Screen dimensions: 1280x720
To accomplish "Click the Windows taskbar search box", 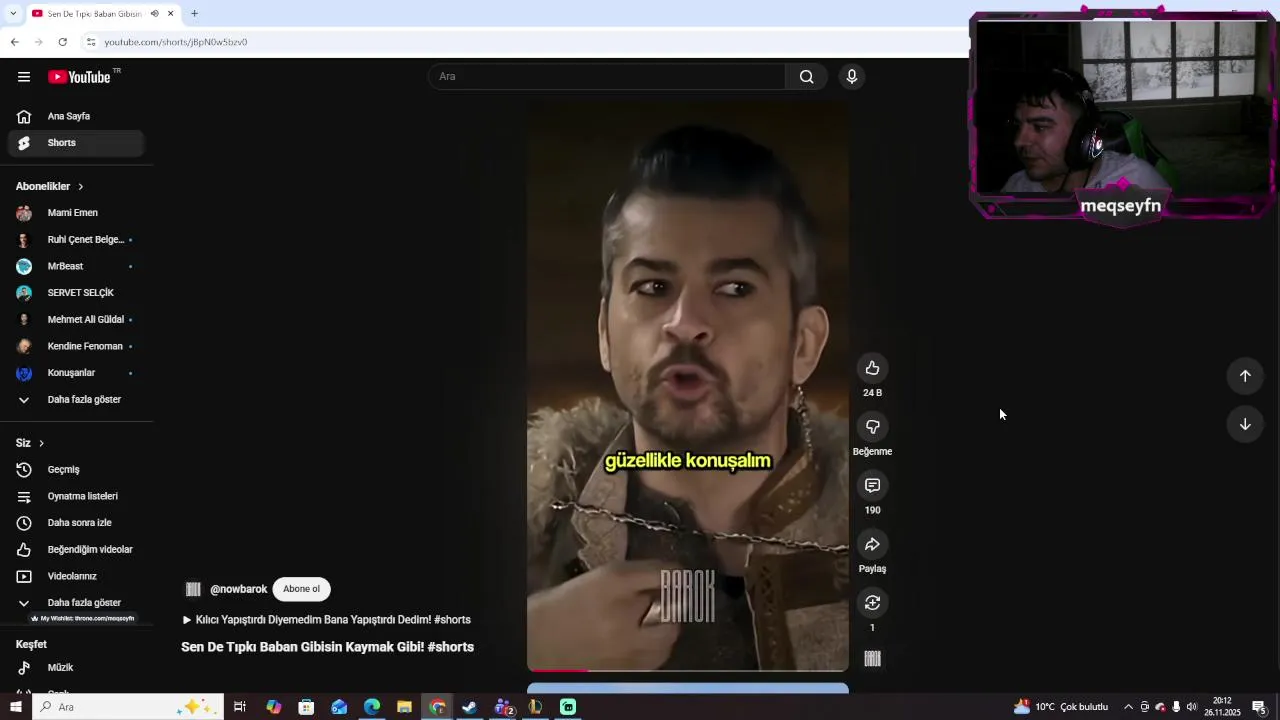I will tap(127, 707).
